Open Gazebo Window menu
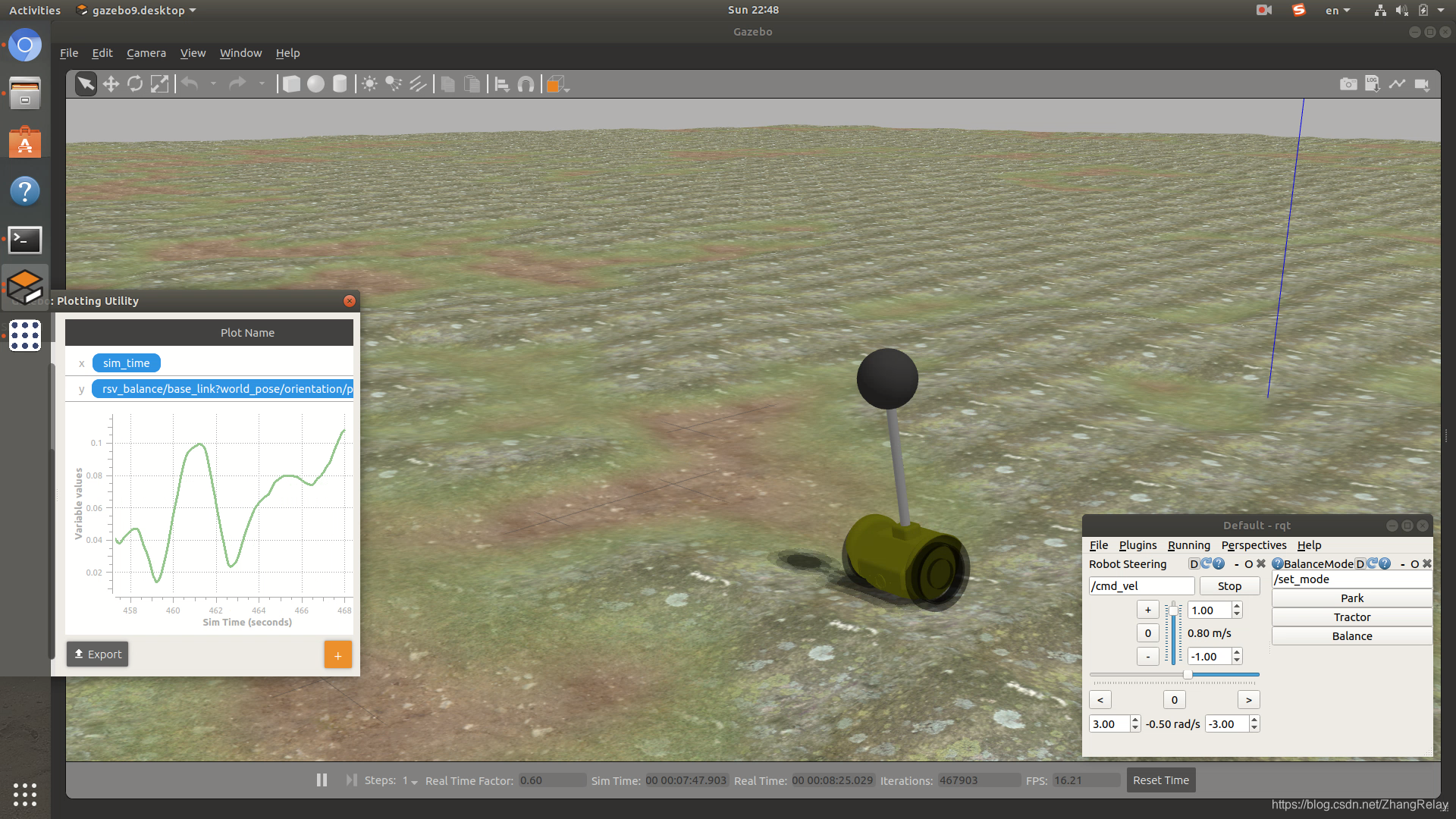 pyautogui.click(x=240, y=53)
